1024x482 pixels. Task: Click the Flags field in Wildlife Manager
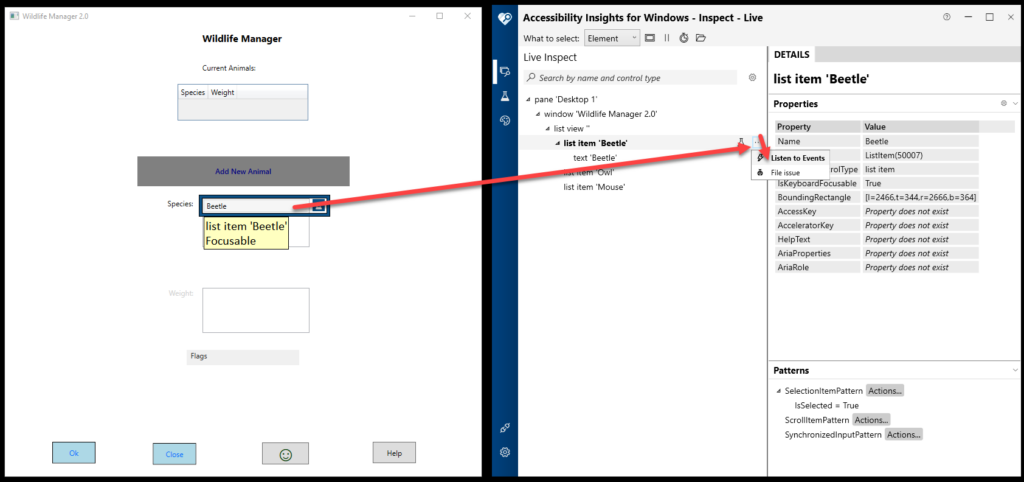point(242,357)
